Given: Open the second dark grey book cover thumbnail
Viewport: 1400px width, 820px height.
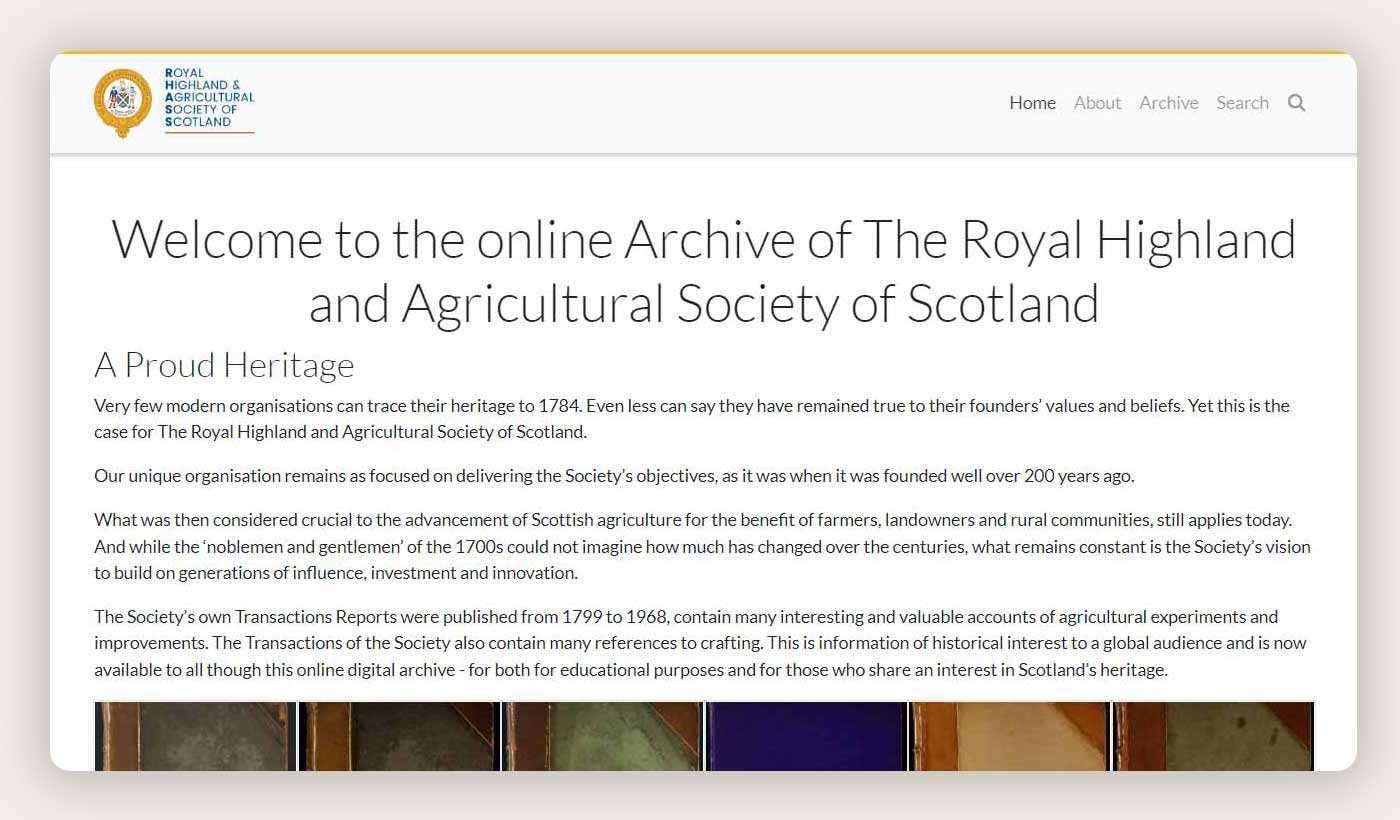Looking at the screenshot, I should point(399,736).
